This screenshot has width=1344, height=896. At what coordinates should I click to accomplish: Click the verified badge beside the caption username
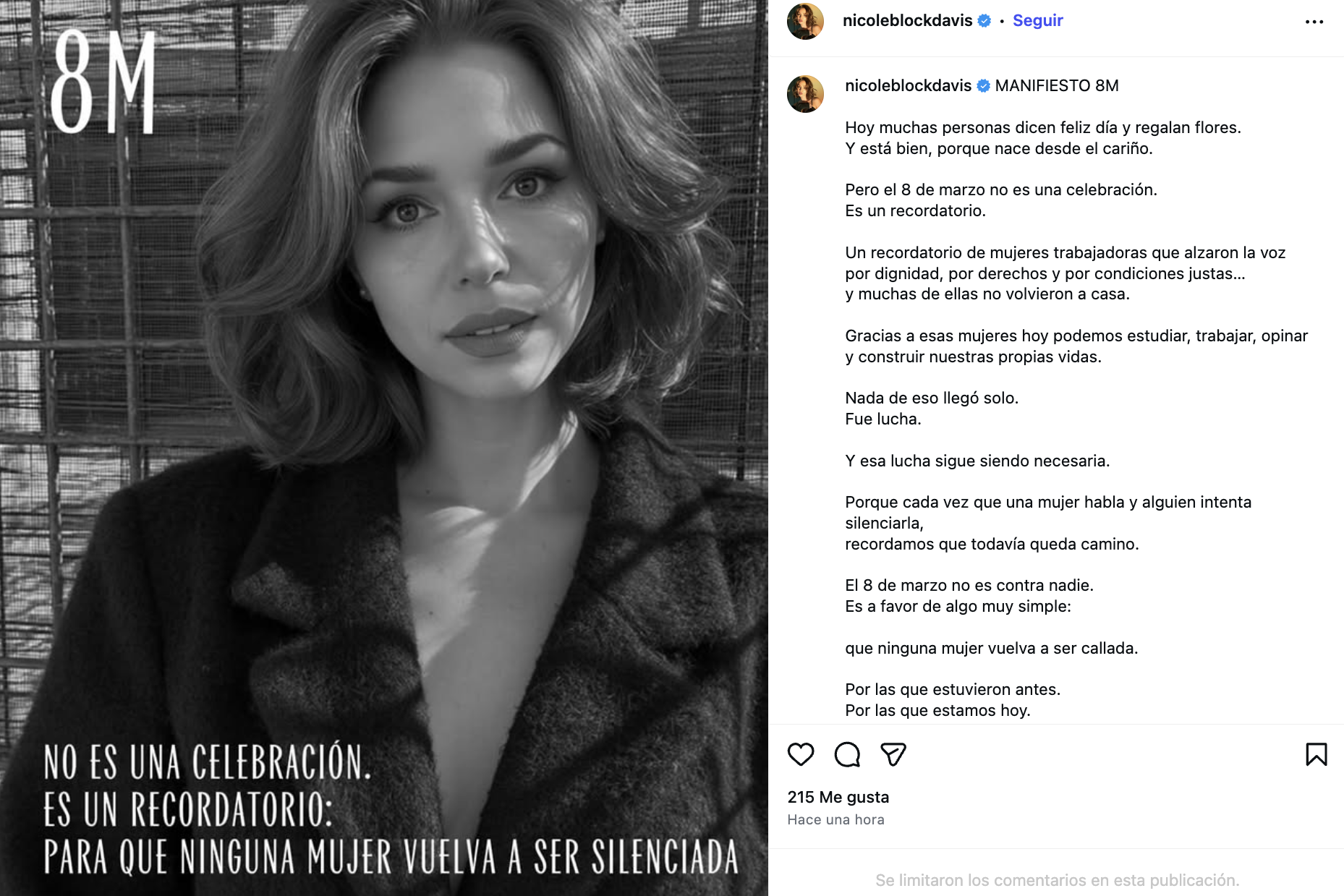982,85
